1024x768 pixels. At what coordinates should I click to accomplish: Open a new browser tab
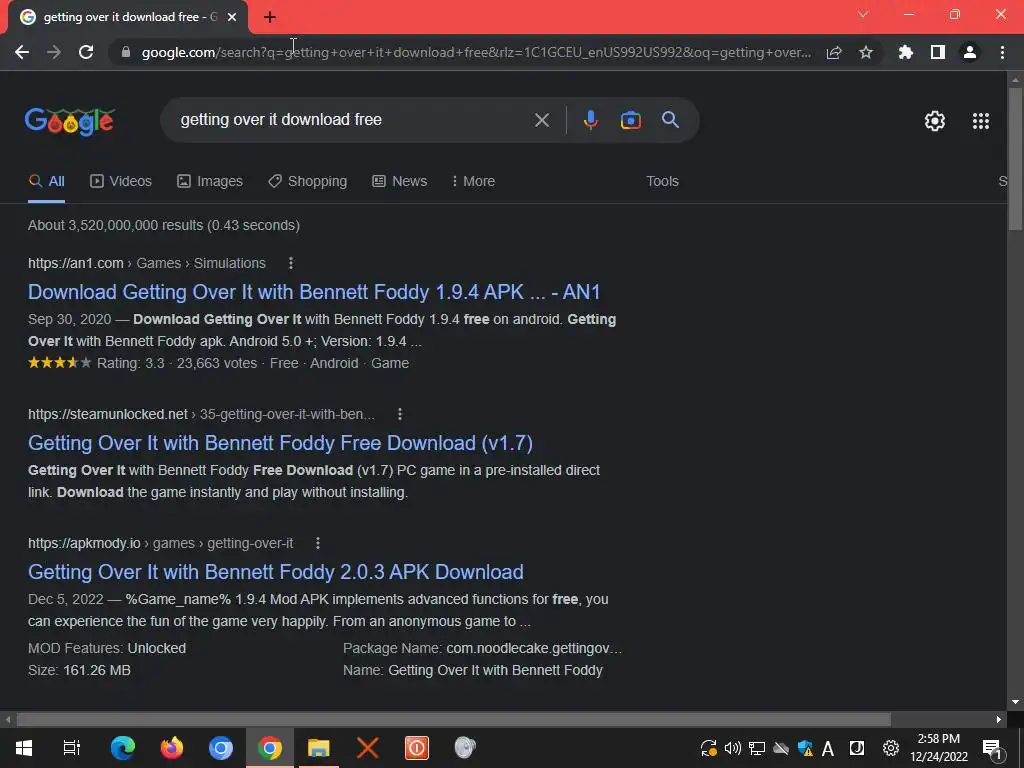[x=270, y=17]
